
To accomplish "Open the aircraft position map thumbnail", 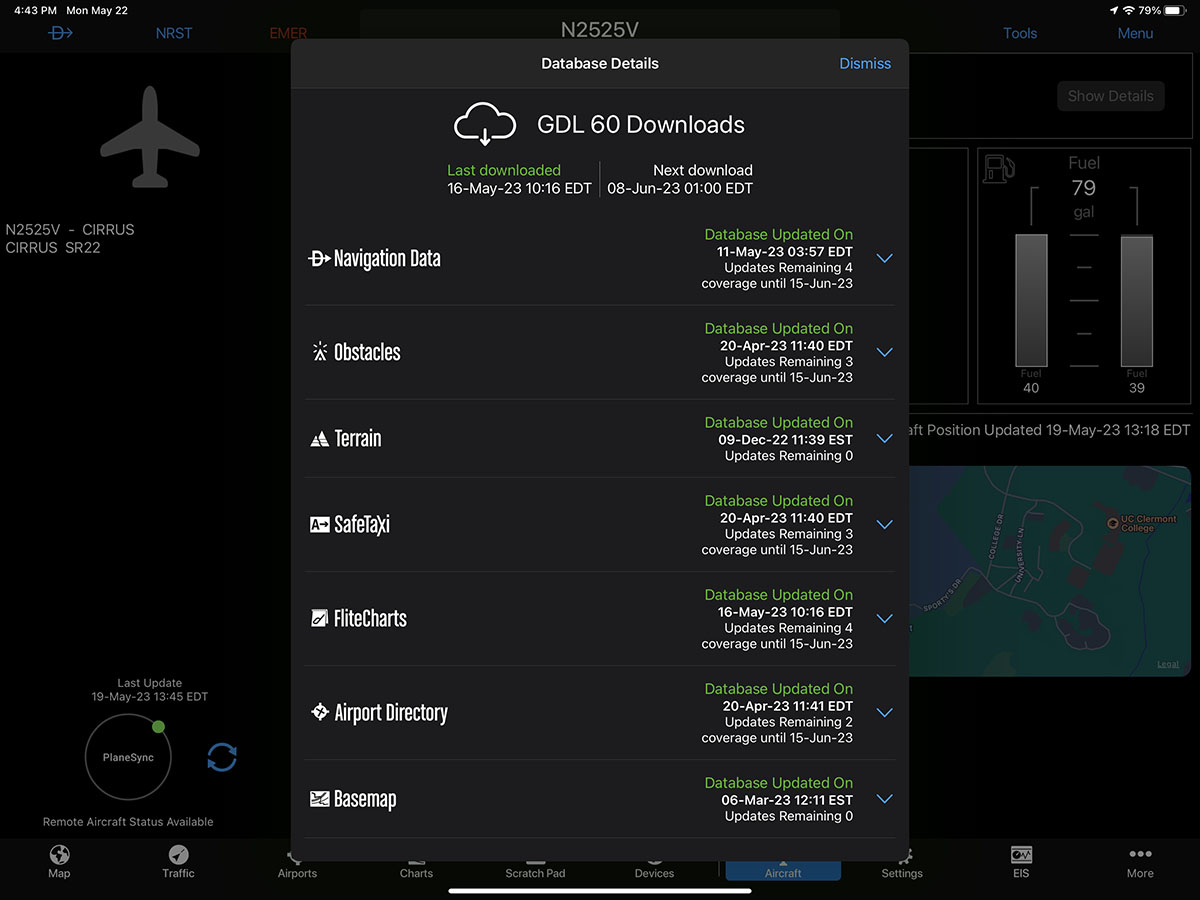I will coord(1049,571).
